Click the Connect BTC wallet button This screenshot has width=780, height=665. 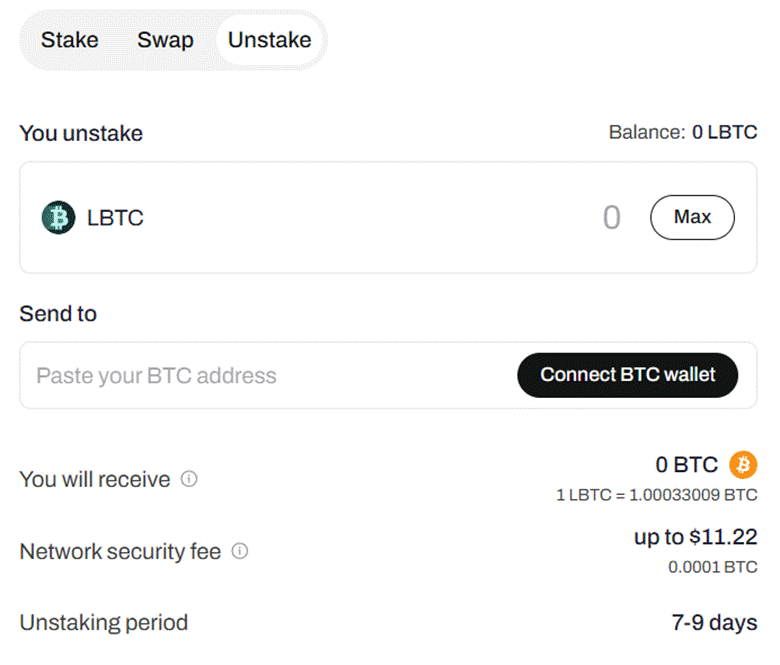coord(628,375)
